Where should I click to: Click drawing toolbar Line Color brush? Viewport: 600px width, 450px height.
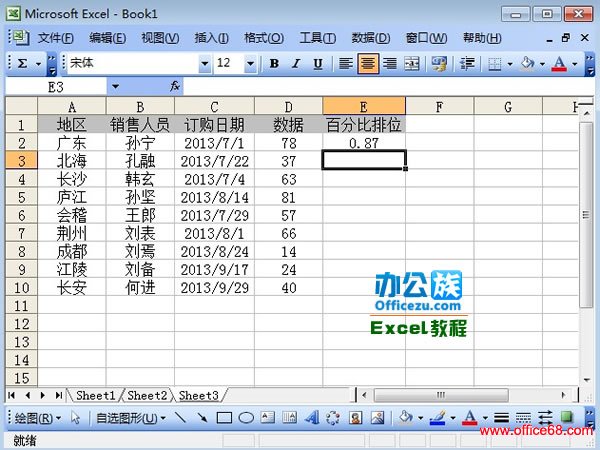tap(437, 418)
